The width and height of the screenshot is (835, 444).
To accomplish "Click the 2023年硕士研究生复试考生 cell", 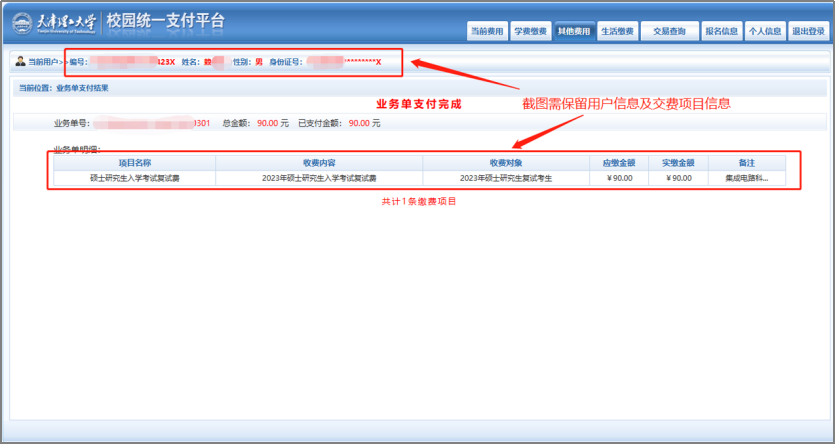I will tap(506, 178).
